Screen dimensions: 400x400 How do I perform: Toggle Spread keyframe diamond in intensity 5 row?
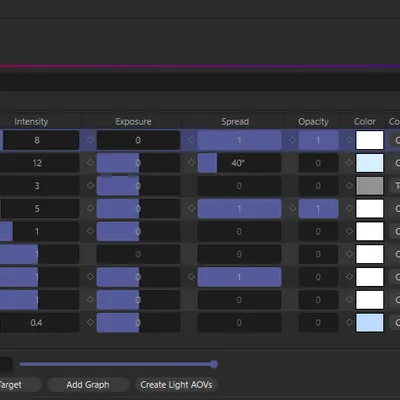(191, 208)
